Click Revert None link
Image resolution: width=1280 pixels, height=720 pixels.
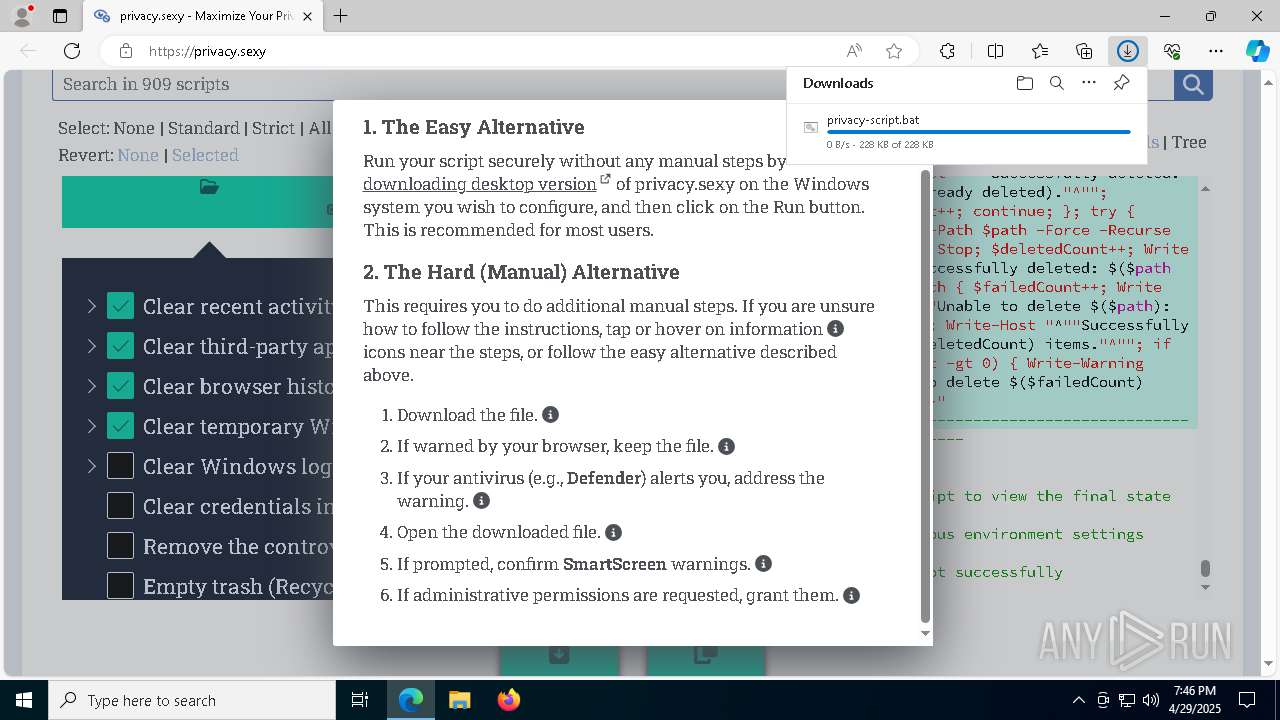tap(138, 155)
